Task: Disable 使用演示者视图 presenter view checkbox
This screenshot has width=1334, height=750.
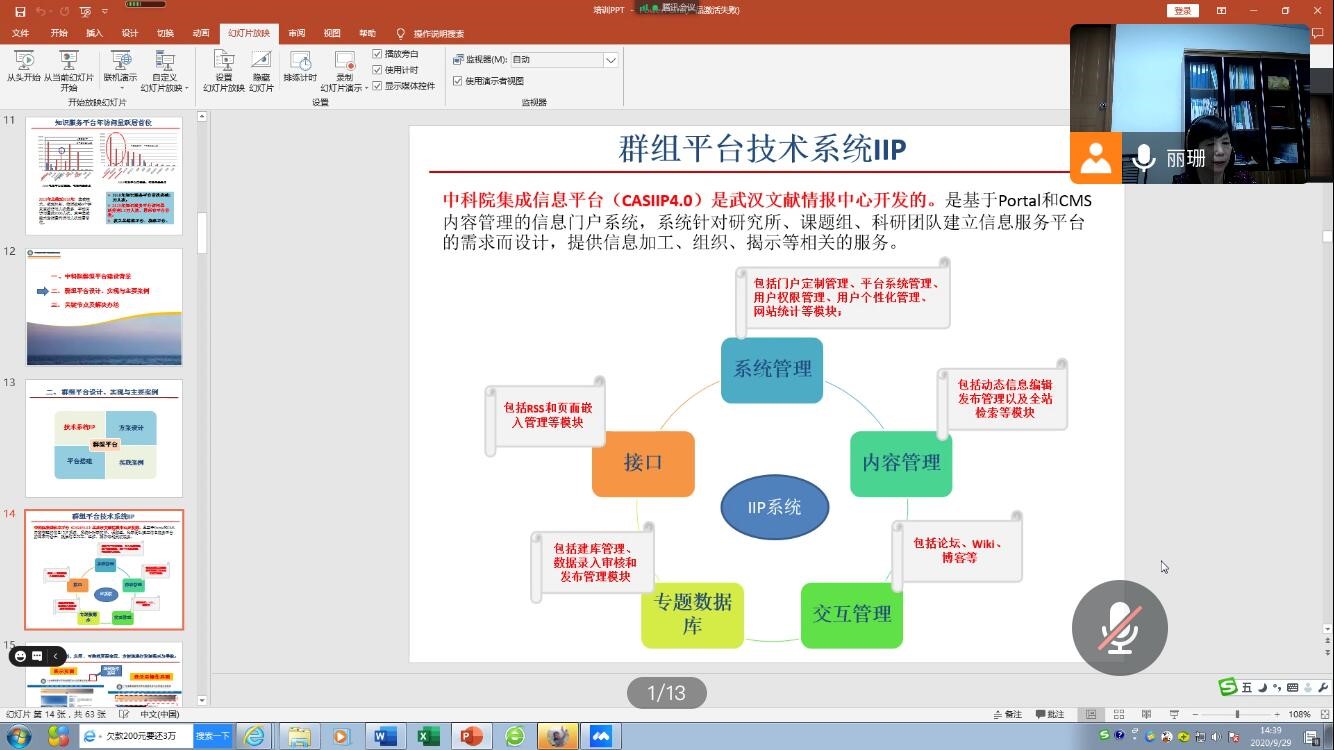Action: pyautogui.click(x=458, y=81)
